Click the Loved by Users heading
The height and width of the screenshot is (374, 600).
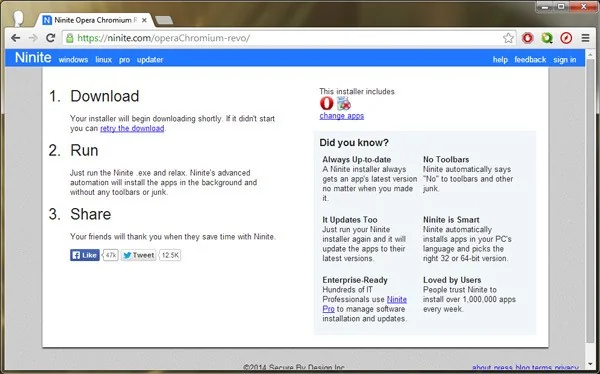452,280
